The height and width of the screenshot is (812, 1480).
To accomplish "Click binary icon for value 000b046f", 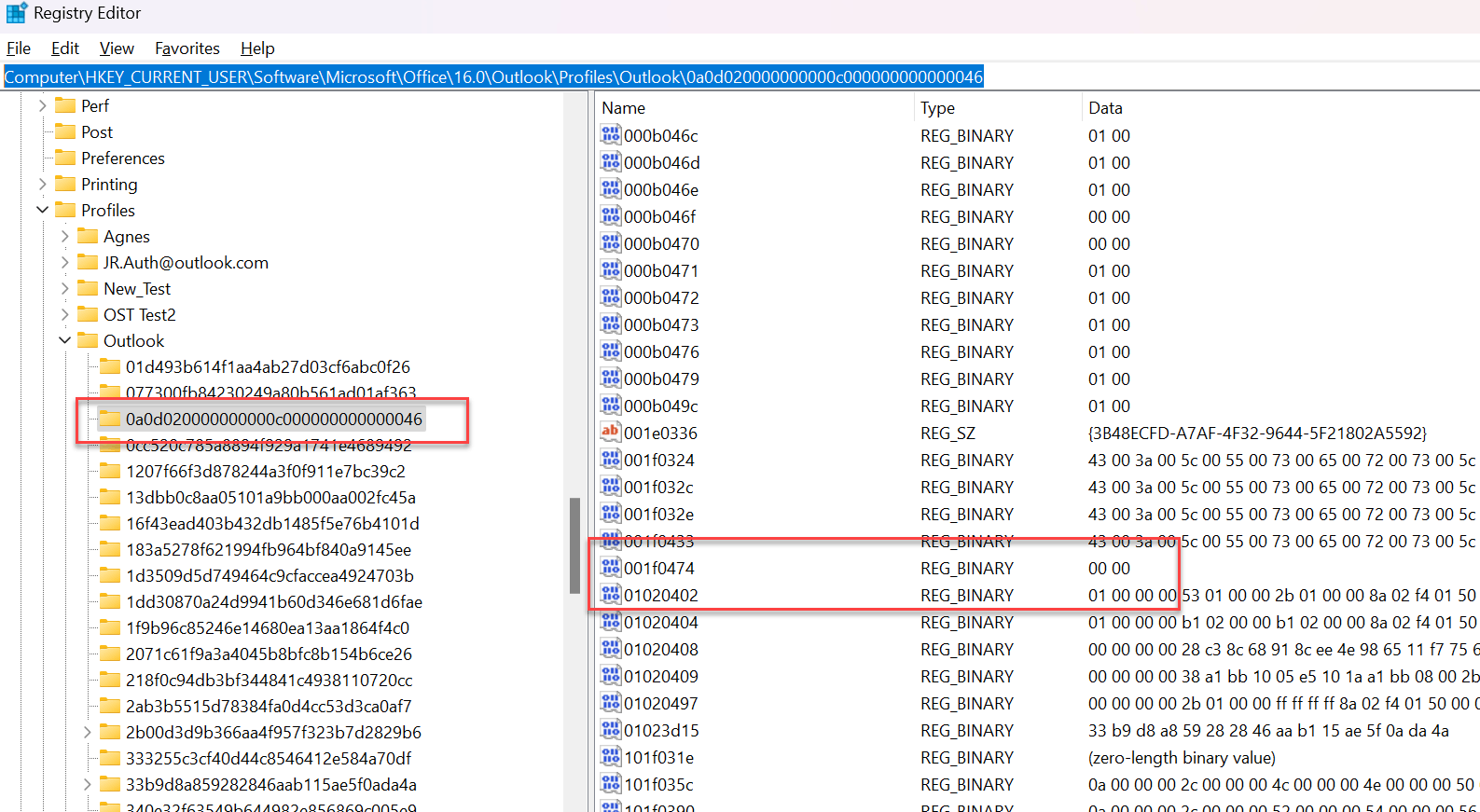I will [x=611, y=216].
